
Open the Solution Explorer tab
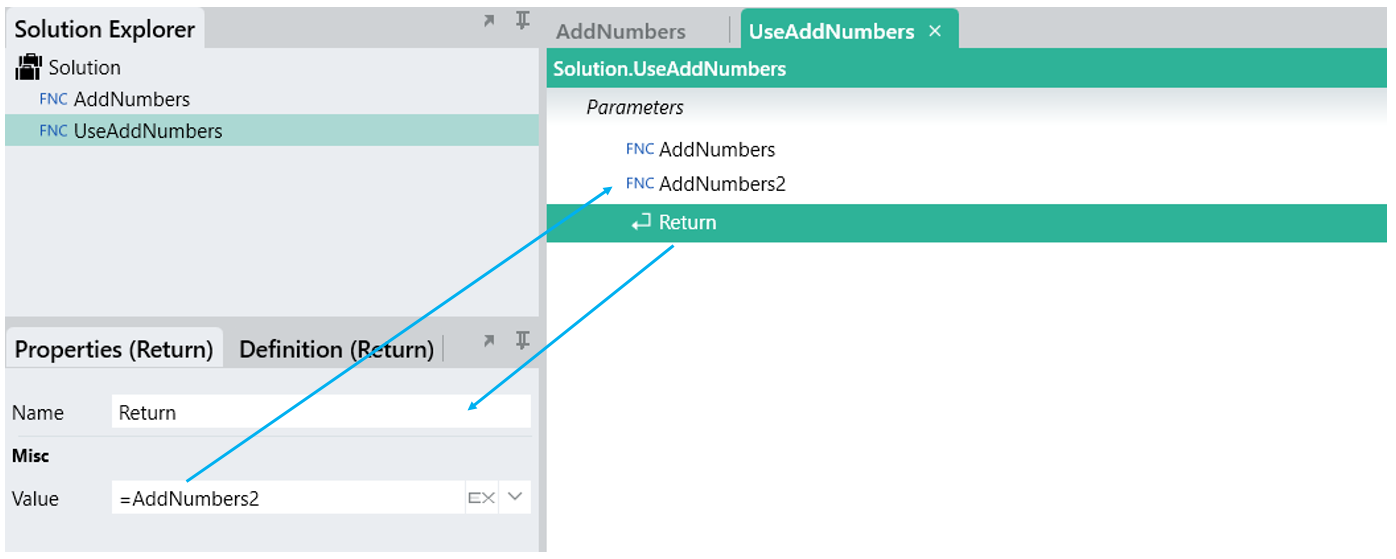pos(105,29)
